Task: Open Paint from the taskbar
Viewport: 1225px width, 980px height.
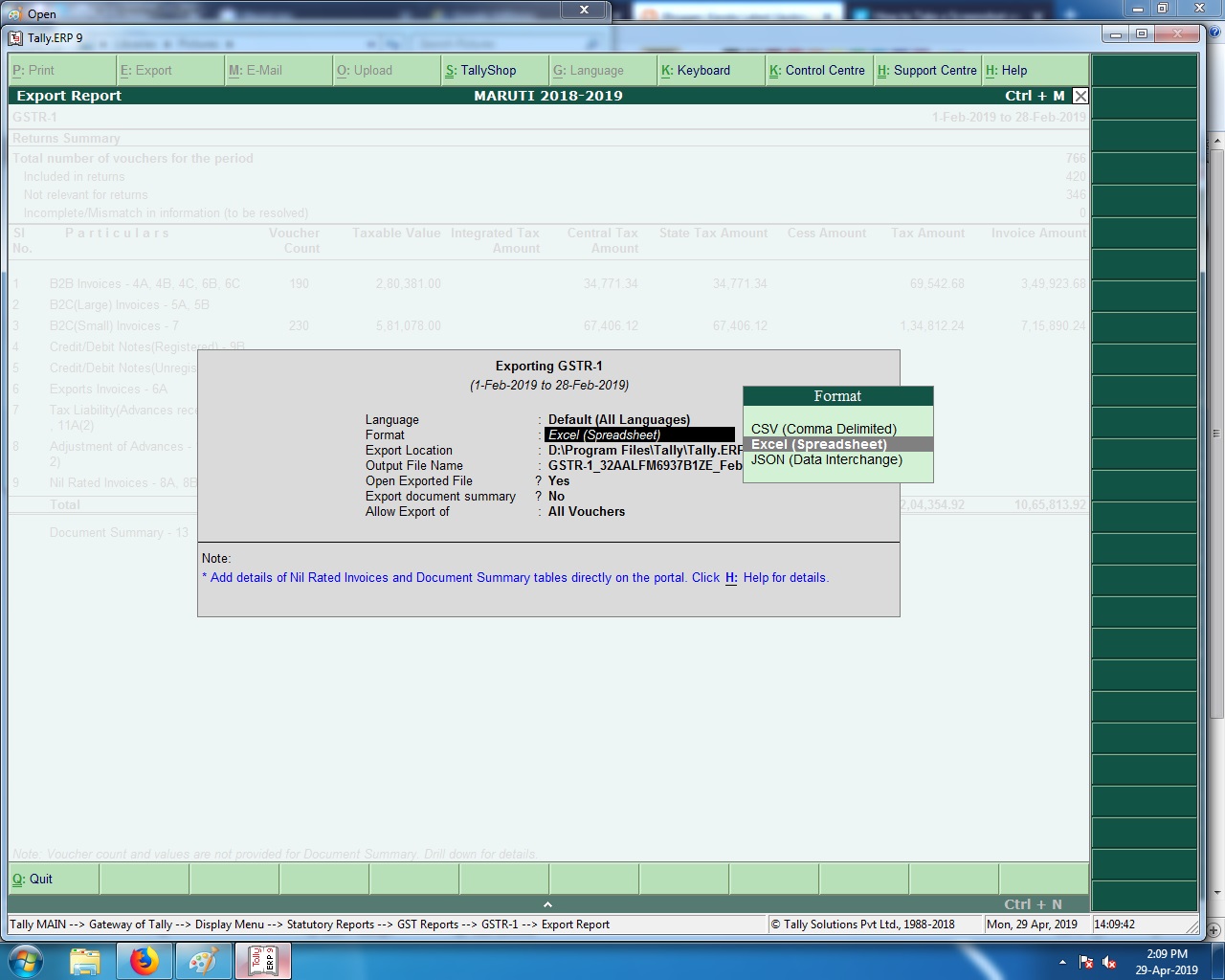Action: pos(204,961)
